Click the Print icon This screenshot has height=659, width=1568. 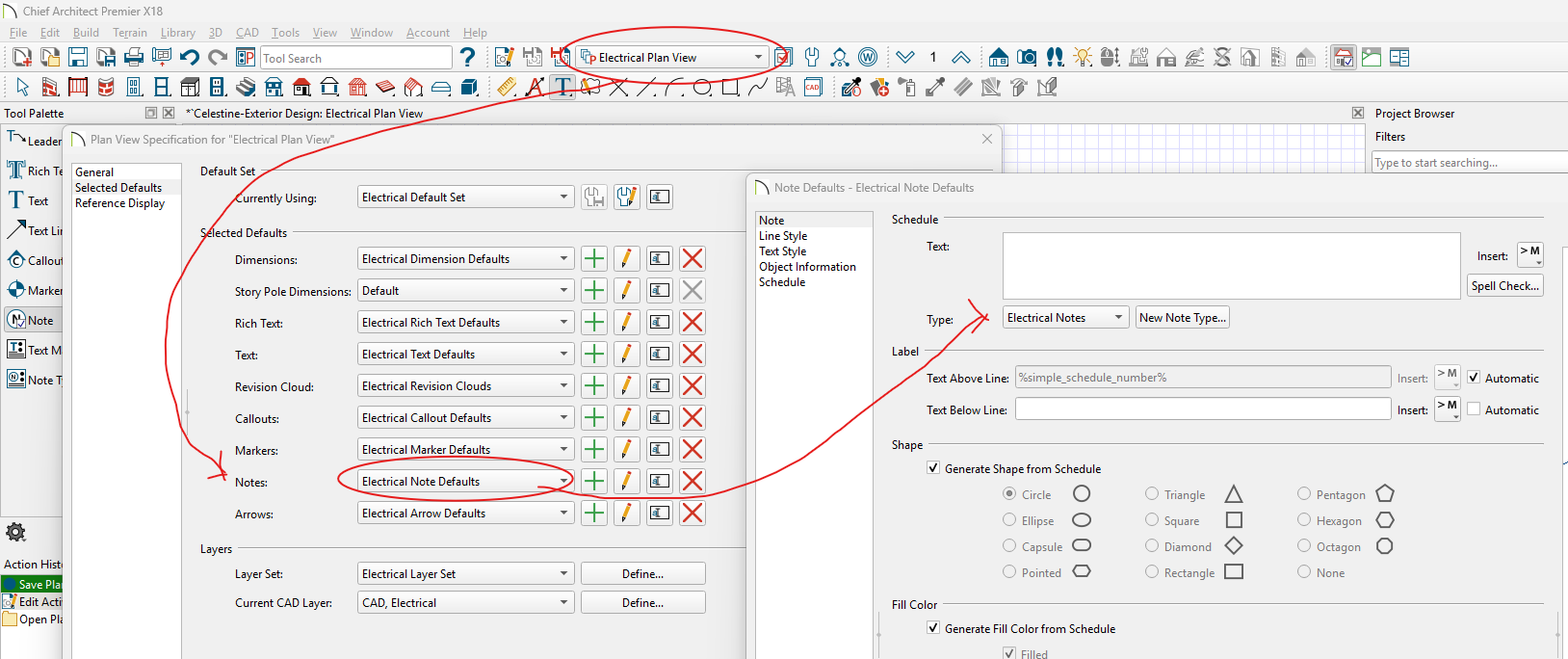pyautogui.click(x=134, y=58)
